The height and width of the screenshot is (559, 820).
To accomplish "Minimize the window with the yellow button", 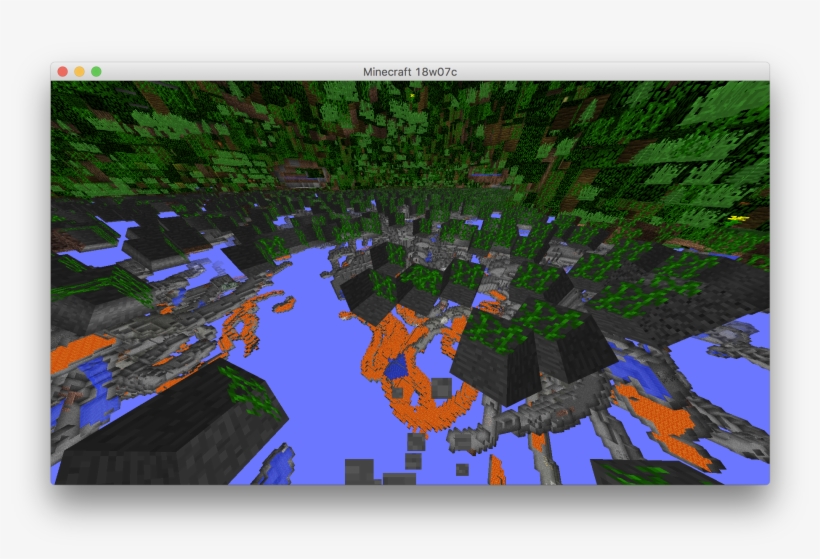I will [79, 71].
